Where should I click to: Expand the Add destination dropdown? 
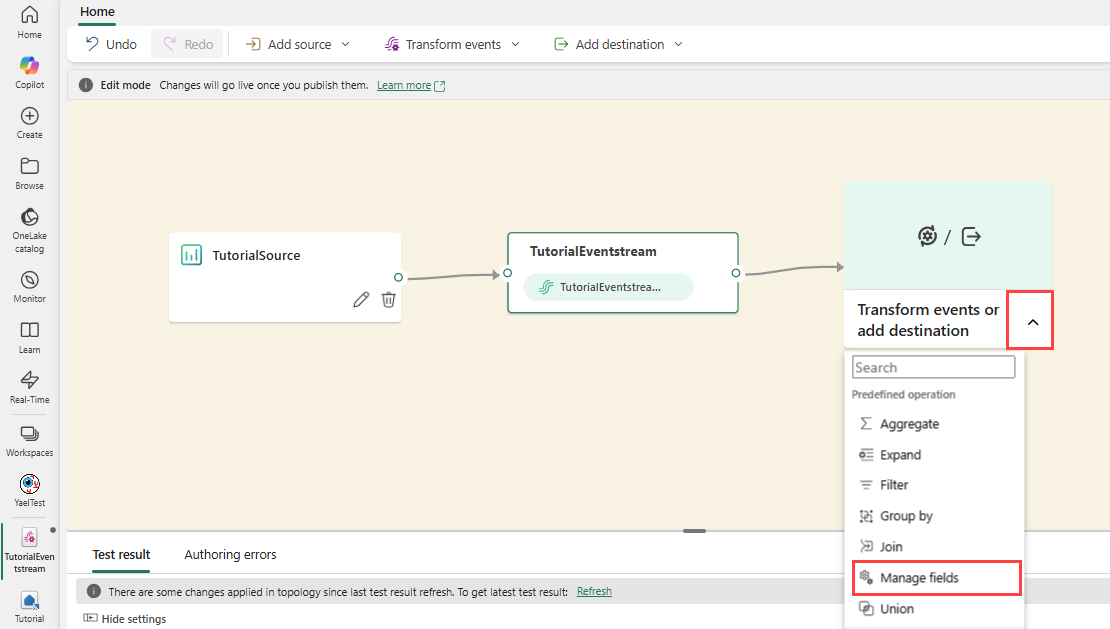pyautogui.click(x=619, y=44)
